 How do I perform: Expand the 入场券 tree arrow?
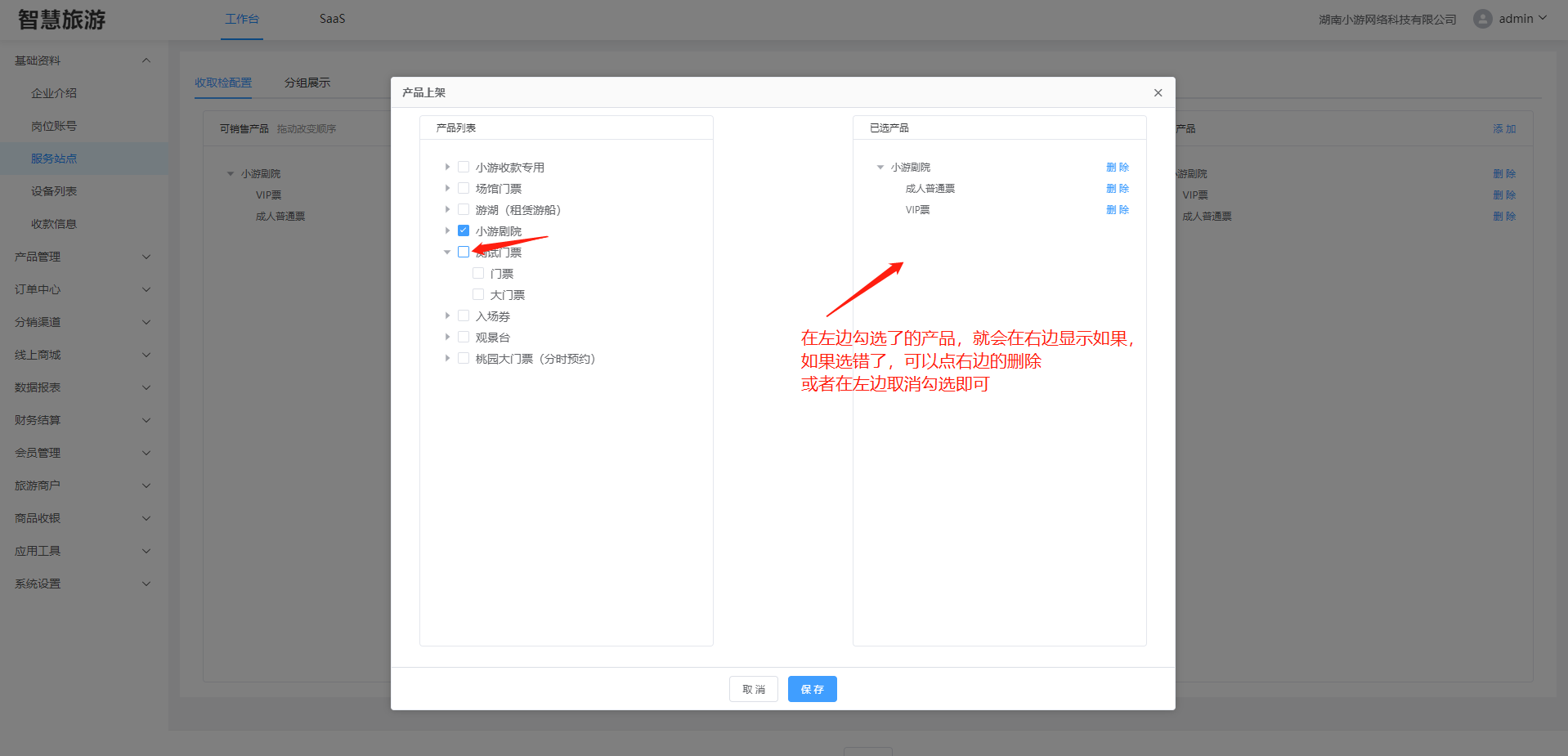coord(447,315)
